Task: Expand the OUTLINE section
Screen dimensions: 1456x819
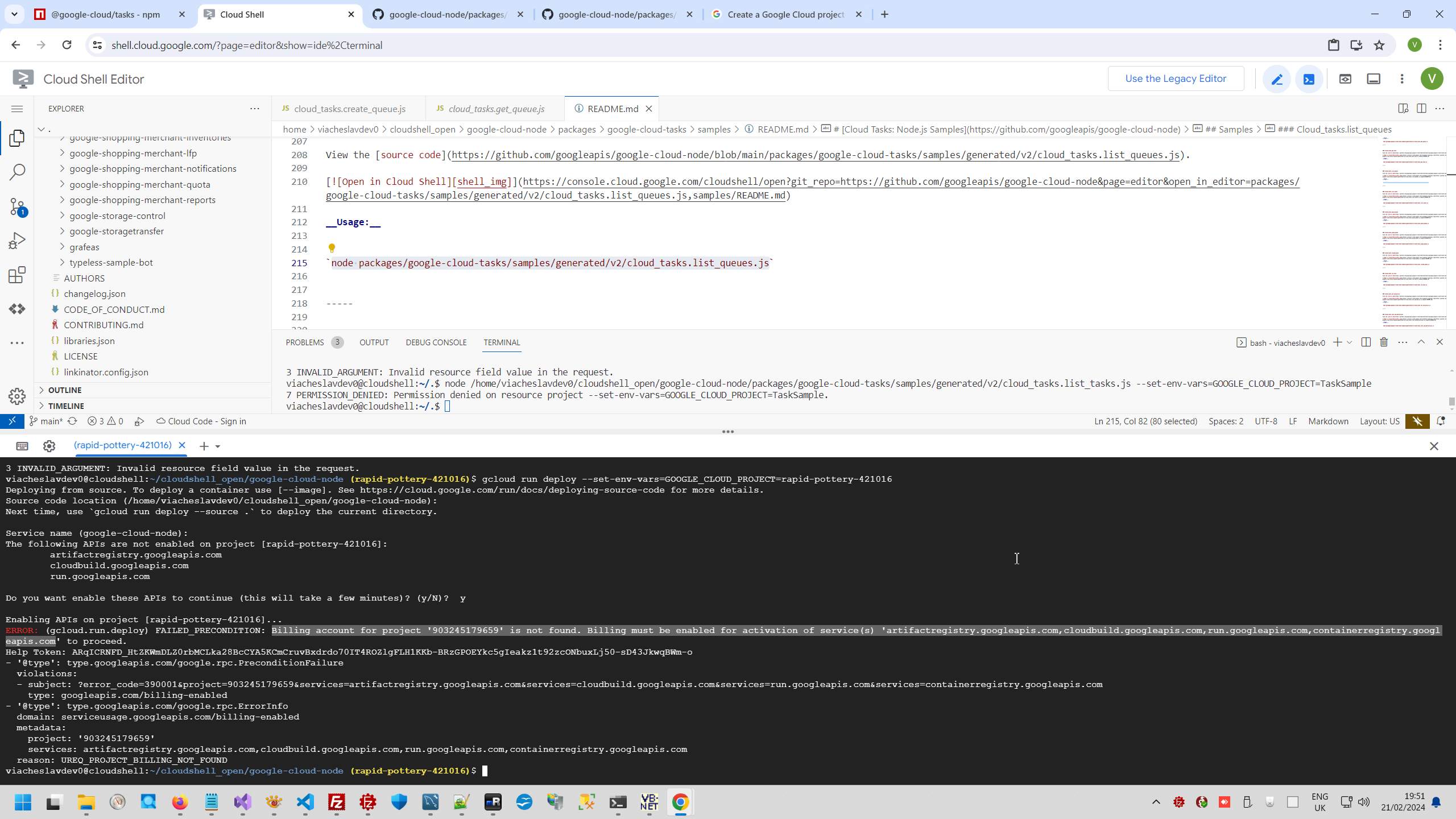Action: click(x=65, y=390)
